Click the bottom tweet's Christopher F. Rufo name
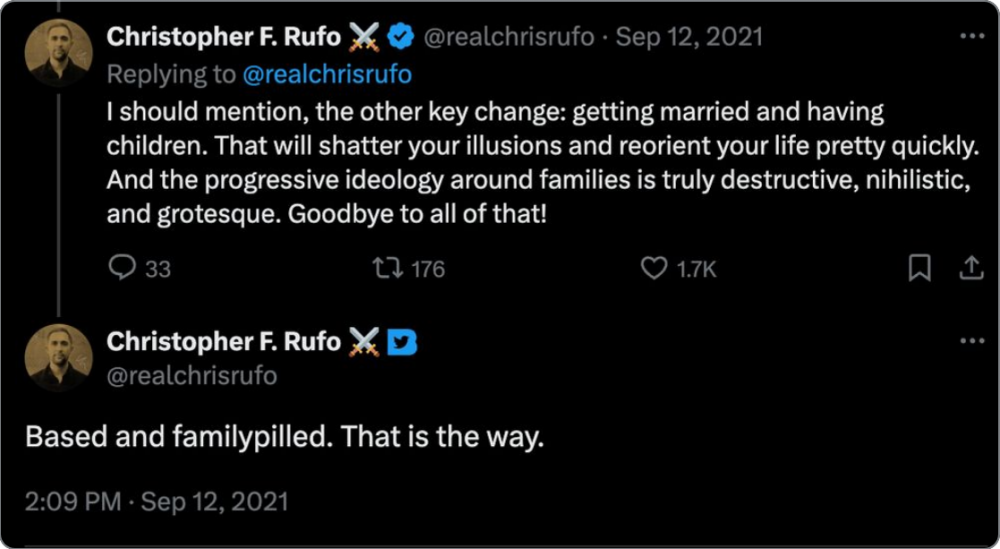The width and height of the screenshot is (1000, 549). (x=224, y=342)
